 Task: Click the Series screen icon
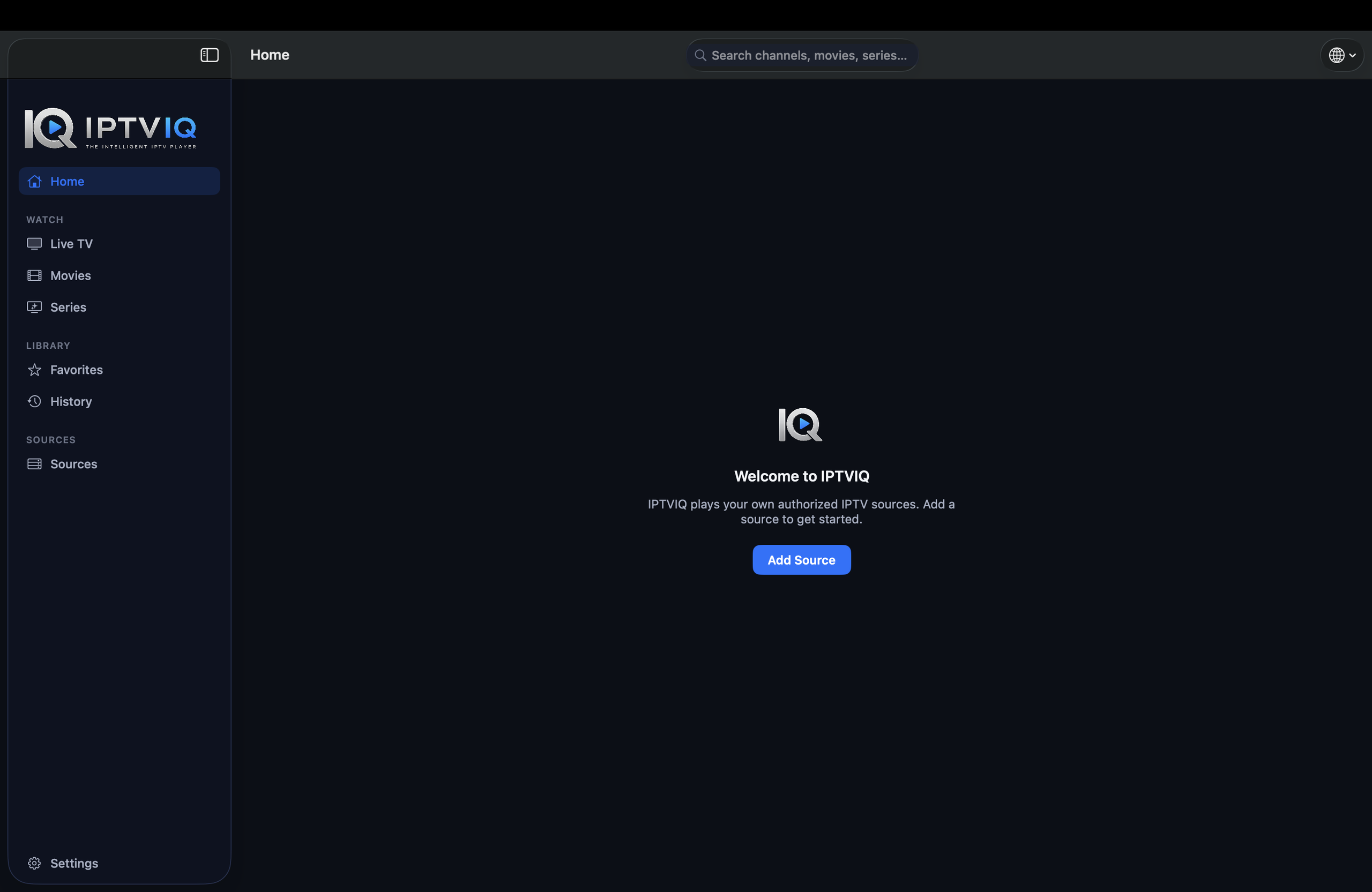click(x=35, y=307)
